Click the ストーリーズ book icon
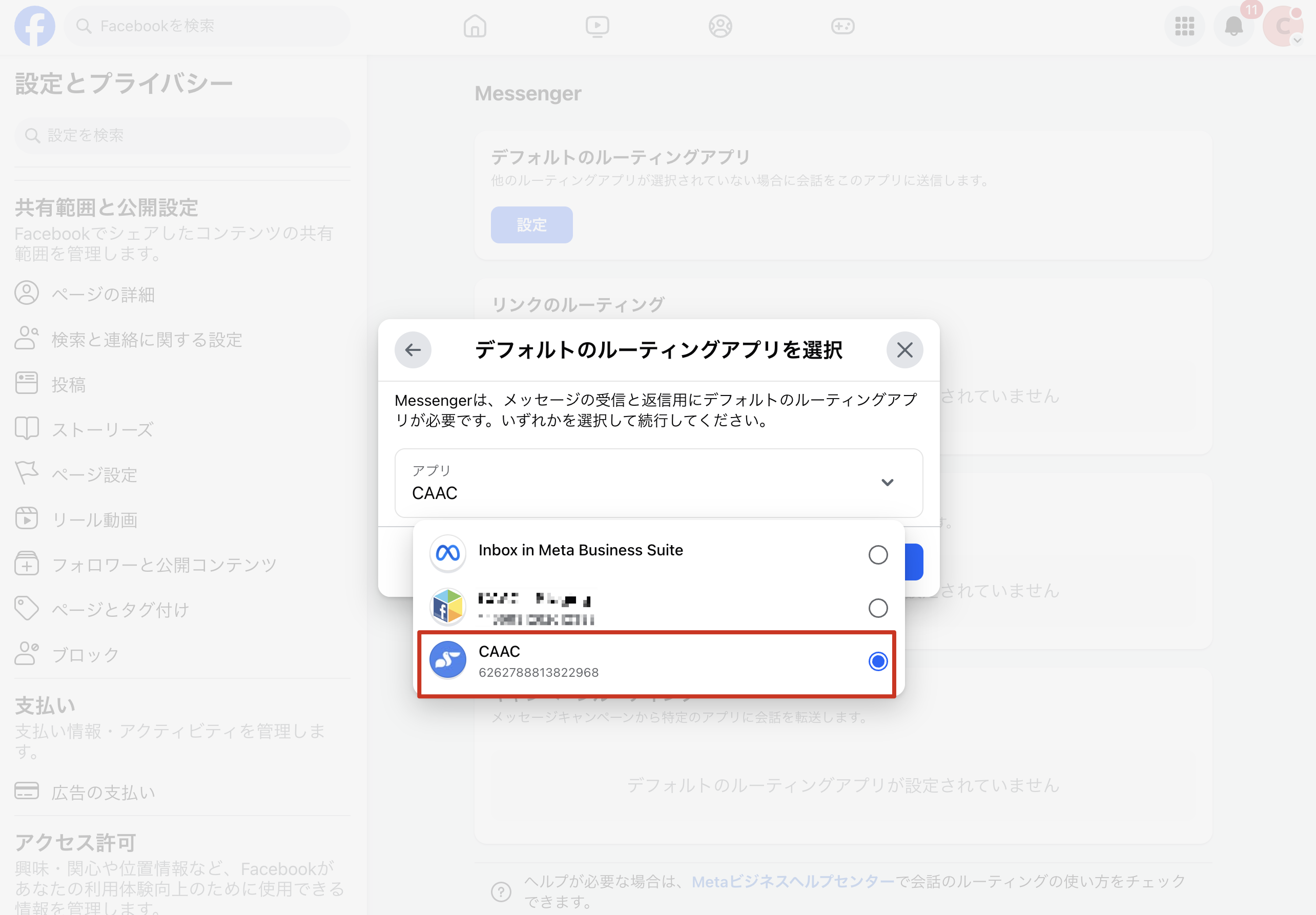This screenshot has width=1316, height=915. 26,428
